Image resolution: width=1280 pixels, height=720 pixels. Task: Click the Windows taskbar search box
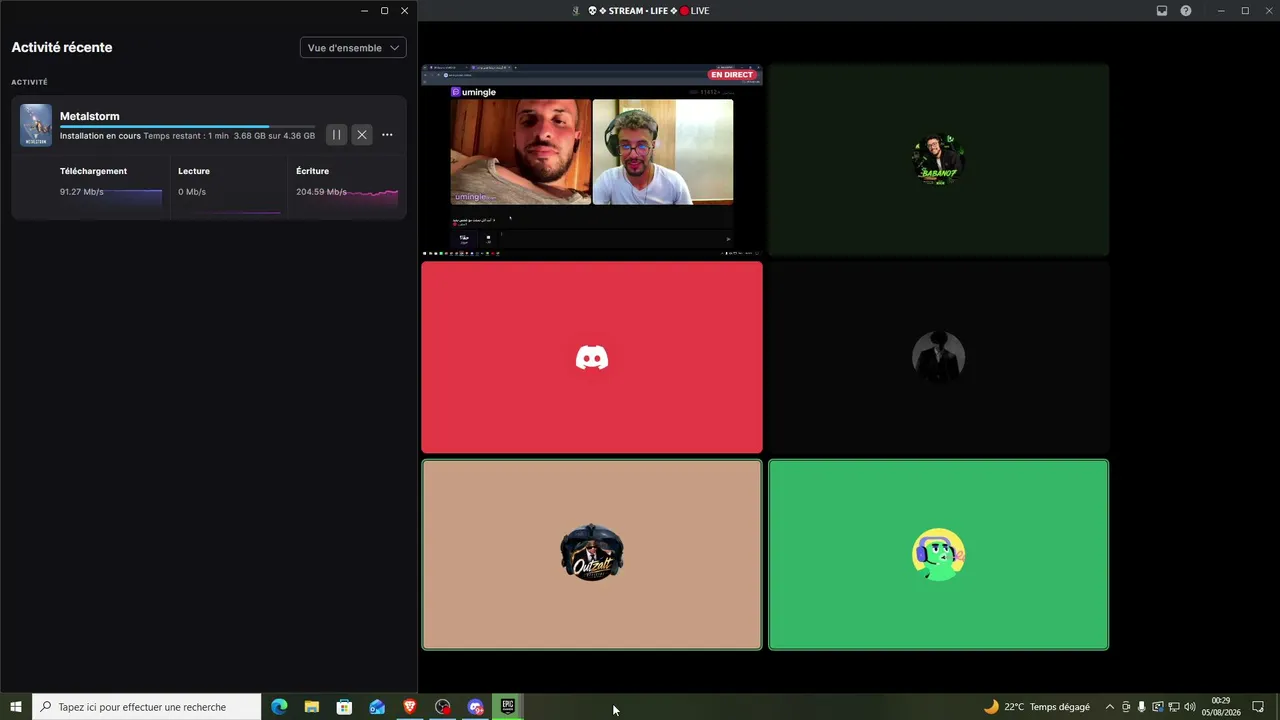[x=147, y=707]
